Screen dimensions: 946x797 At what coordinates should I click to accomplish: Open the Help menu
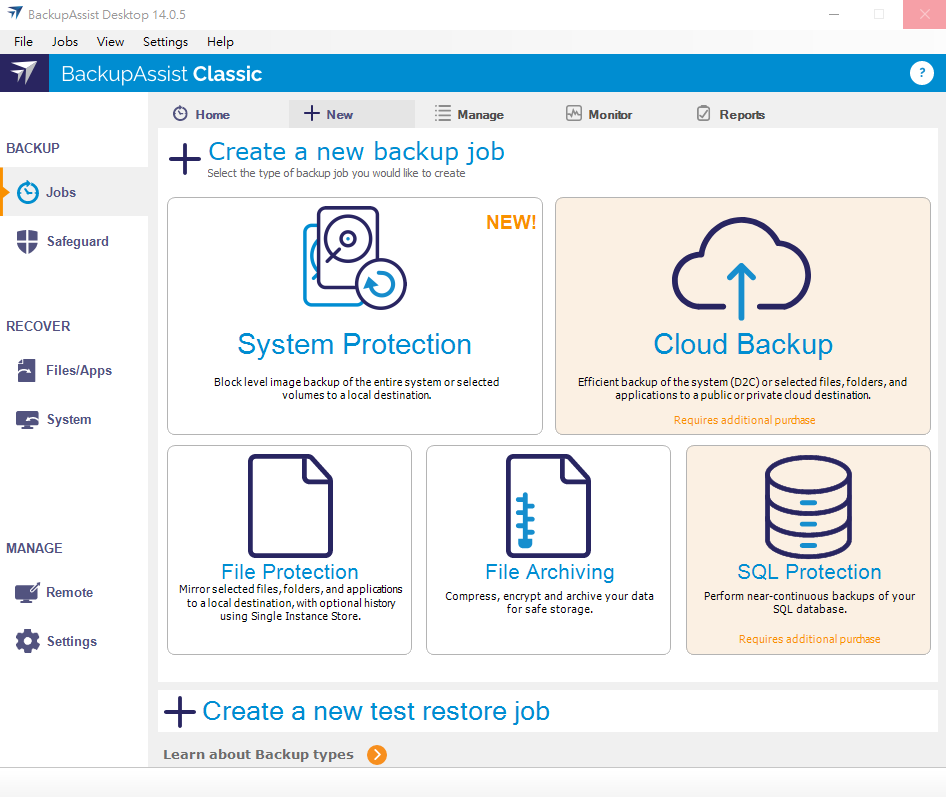220,42
